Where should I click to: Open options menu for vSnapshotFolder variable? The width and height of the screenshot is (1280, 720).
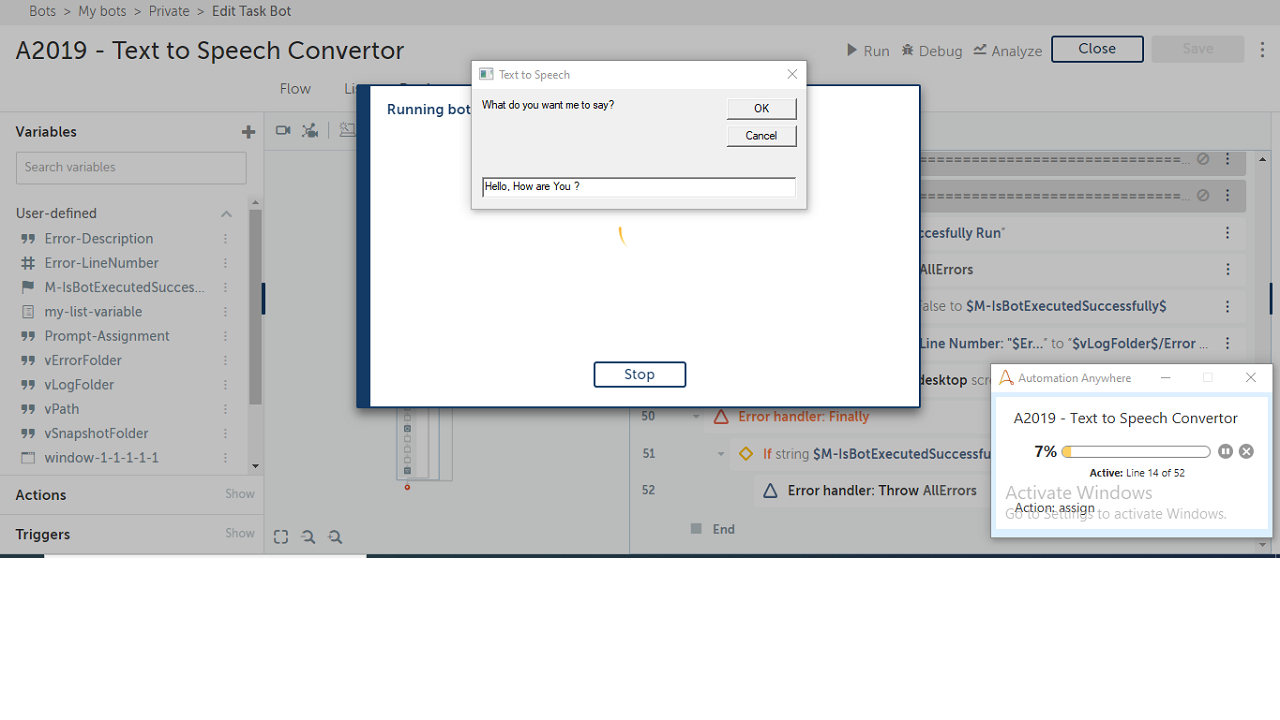pos(226,433)
